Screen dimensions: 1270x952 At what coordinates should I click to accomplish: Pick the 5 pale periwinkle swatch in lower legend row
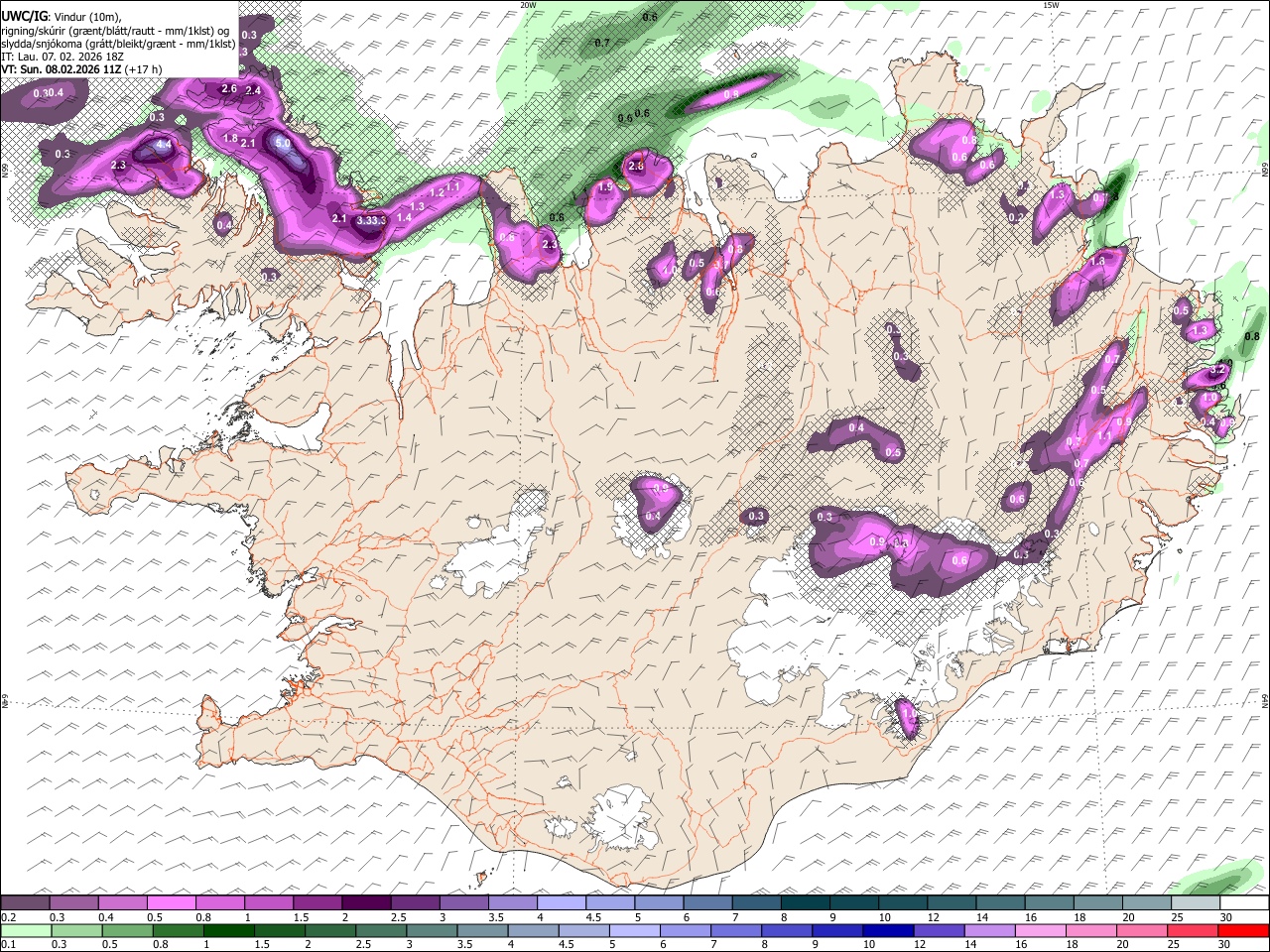635,930
